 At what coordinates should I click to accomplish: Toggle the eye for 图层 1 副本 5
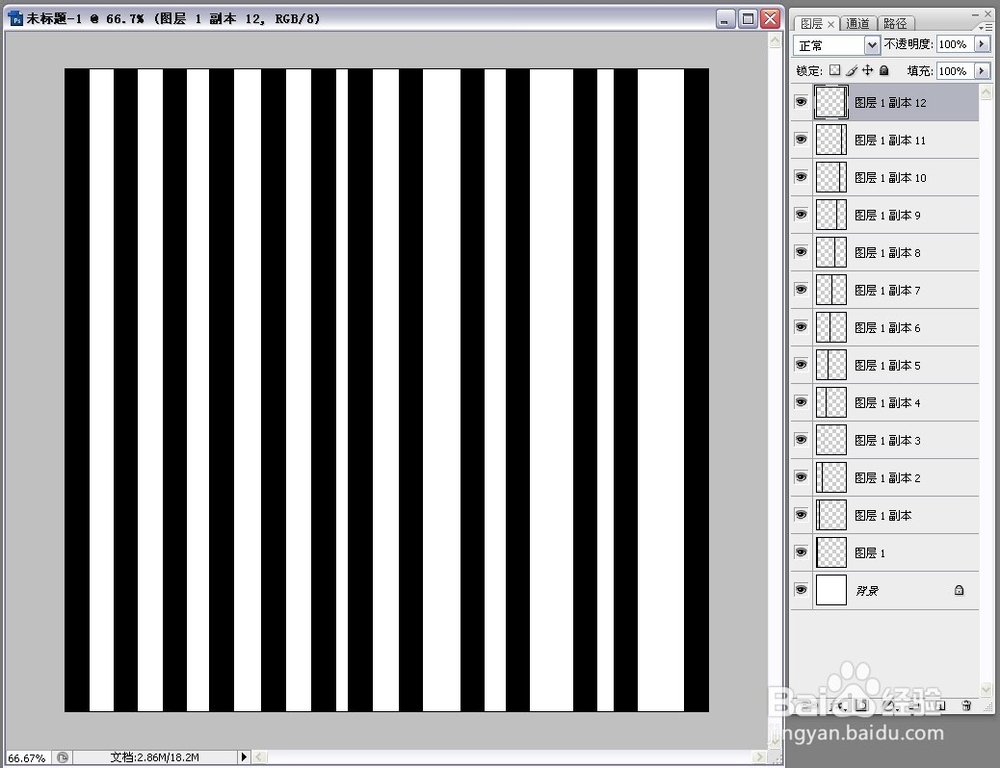tap(801, 365)
